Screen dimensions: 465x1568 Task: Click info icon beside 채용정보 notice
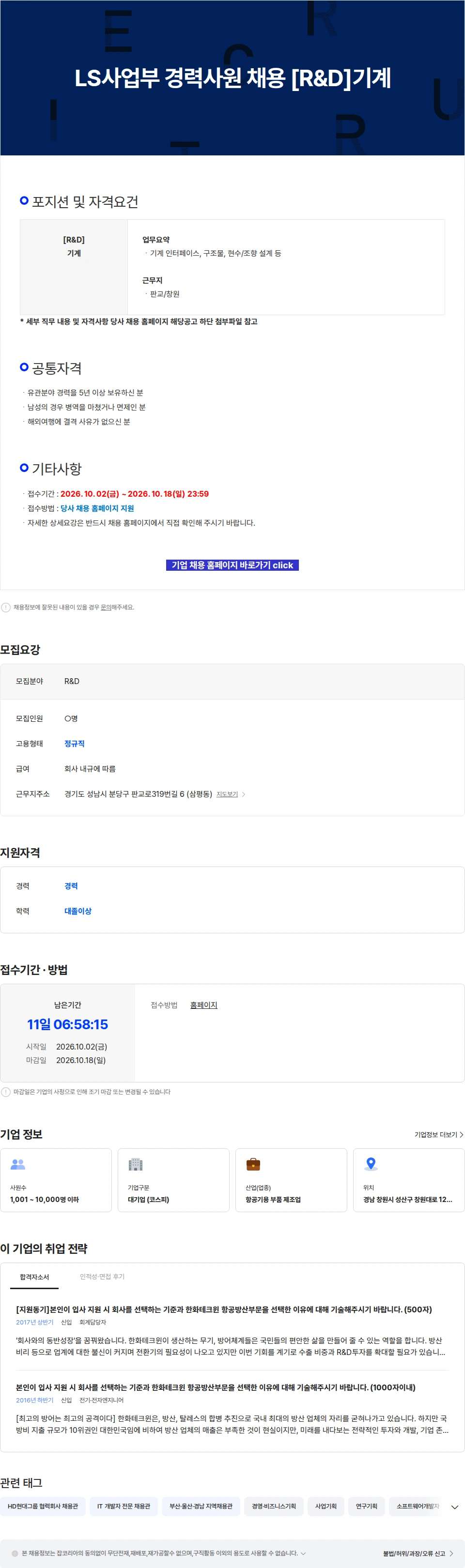coord(6,607)
